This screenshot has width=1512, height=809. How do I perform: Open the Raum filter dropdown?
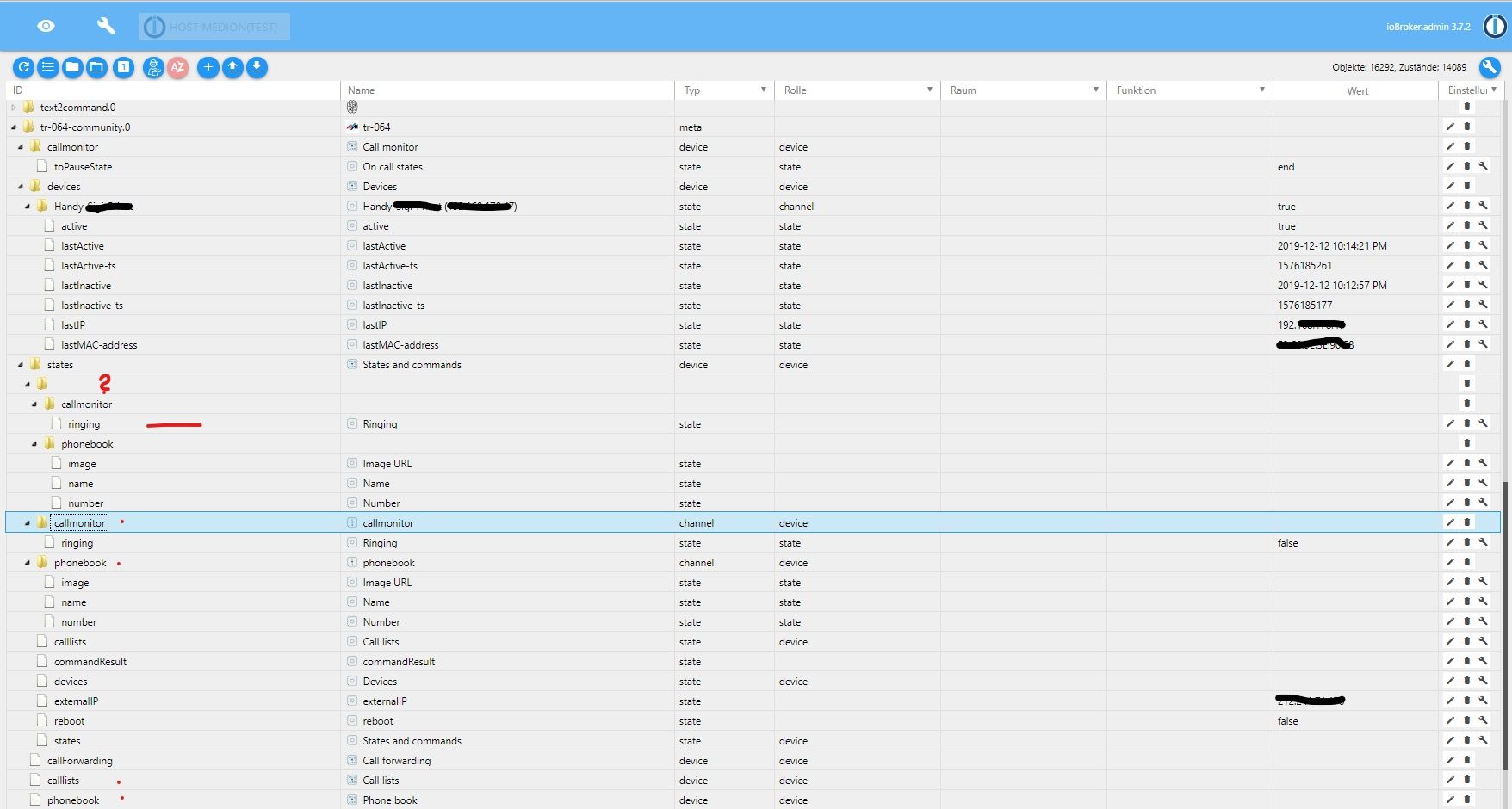pyautogui.click(x=1096, y=90)
